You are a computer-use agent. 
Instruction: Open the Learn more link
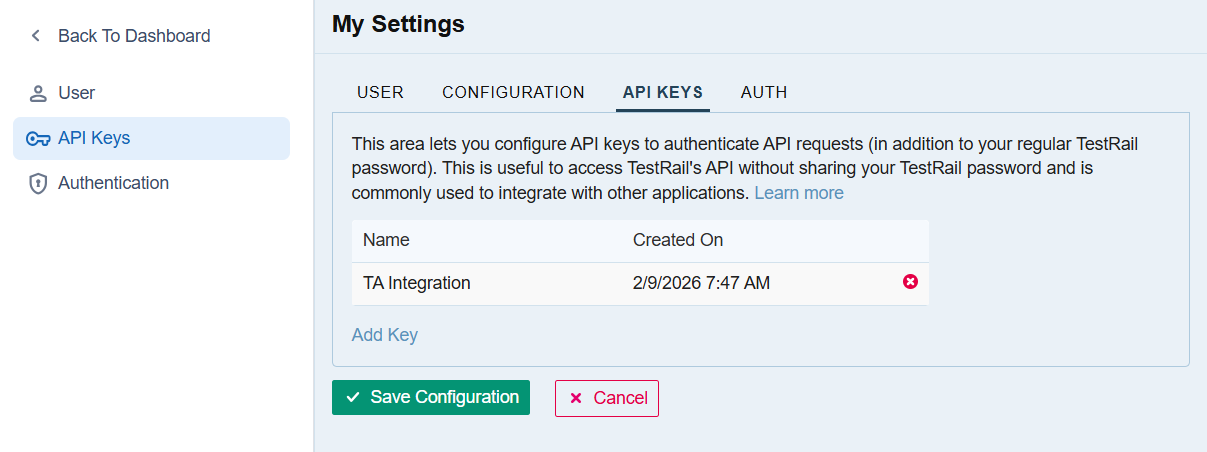pyautogui.click(x=798, y=193)
